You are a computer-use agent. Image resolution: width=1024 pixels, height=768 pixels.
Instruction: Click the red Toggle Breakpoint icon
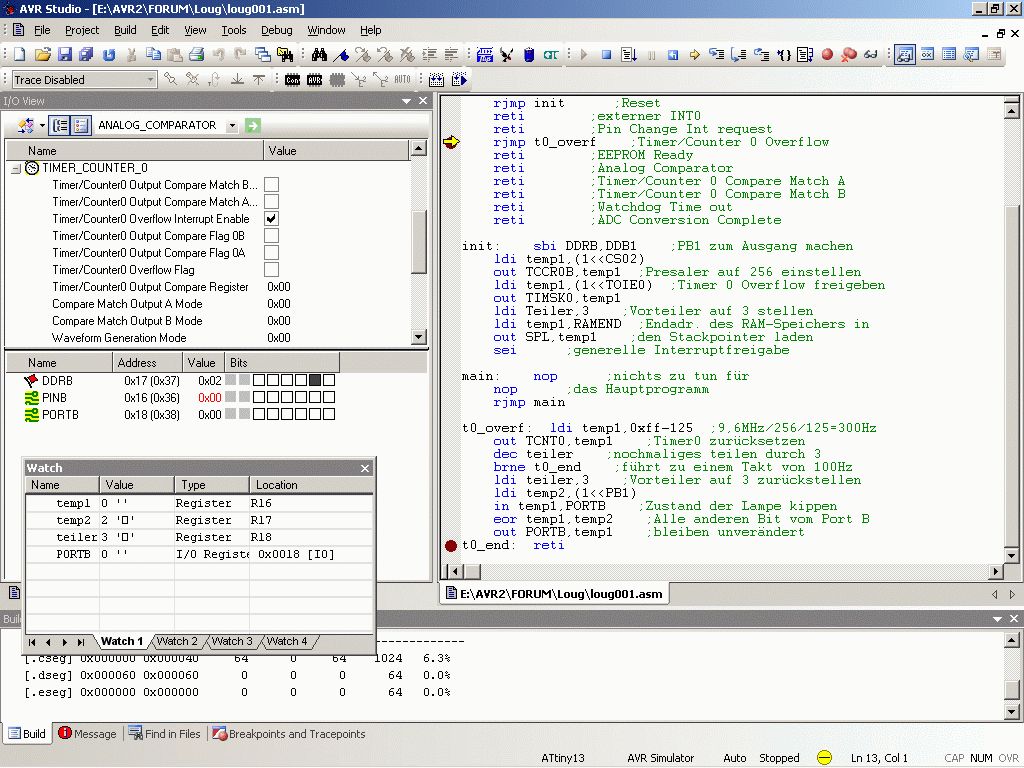[828, 55]
